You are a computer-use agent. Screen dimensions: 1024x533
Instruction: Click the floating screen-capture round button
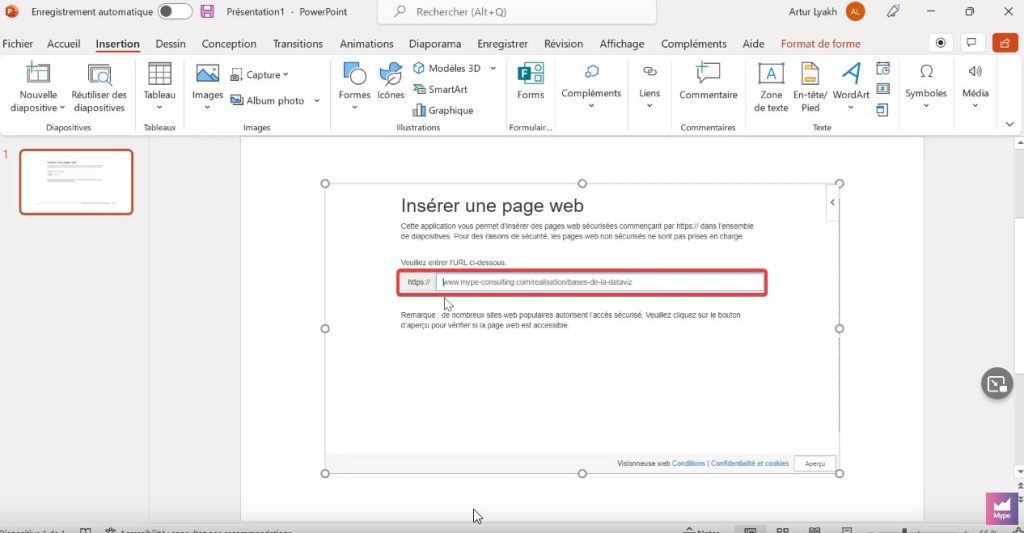pos(997,383)
